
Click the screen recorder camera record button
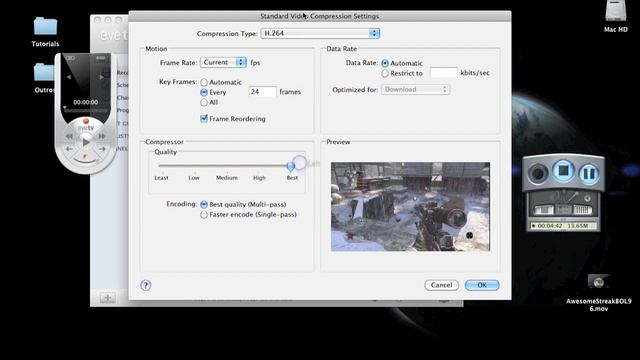coord(538,173)
